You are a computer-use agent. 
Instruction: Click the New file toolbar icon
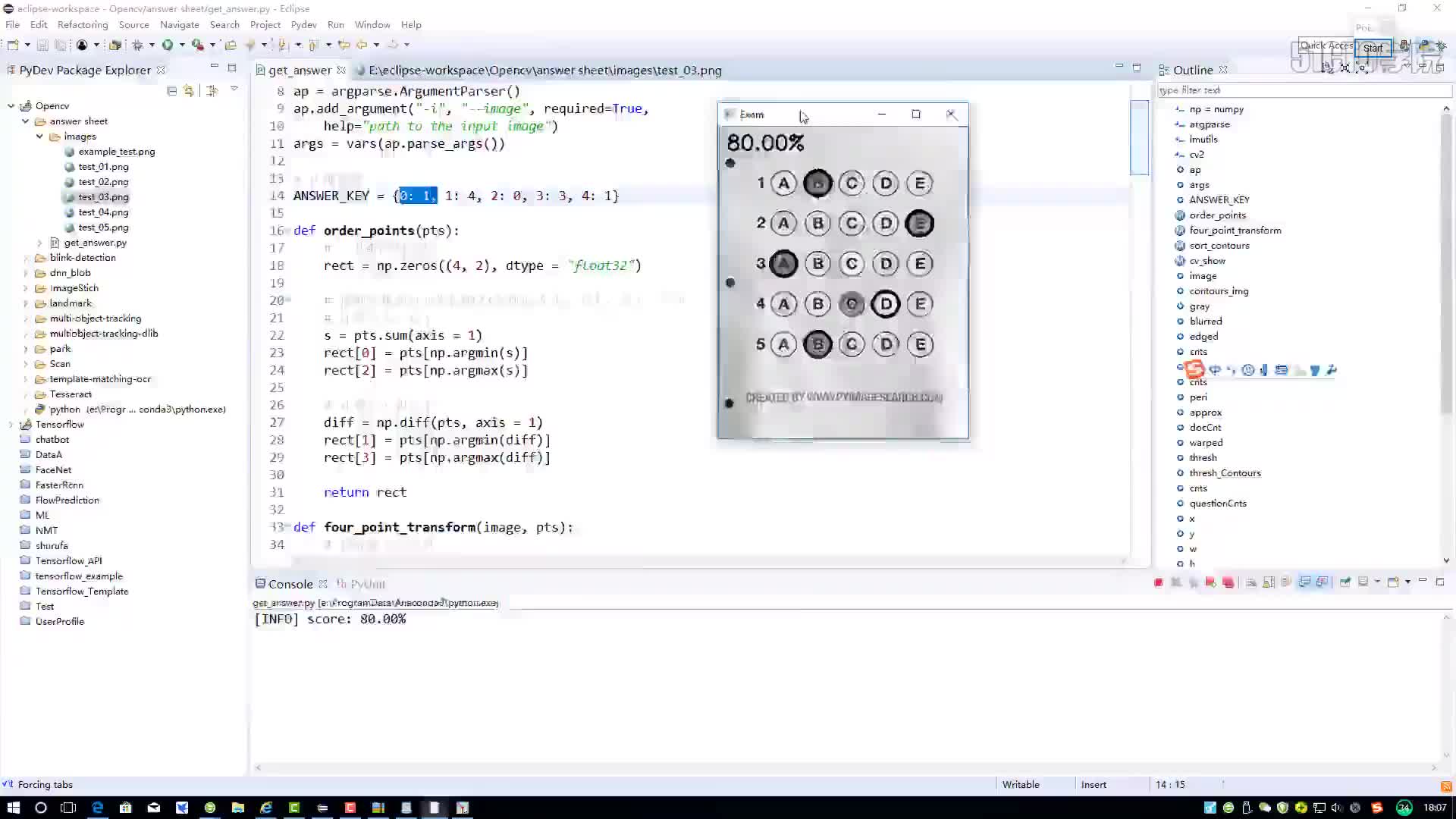[13, 45]
